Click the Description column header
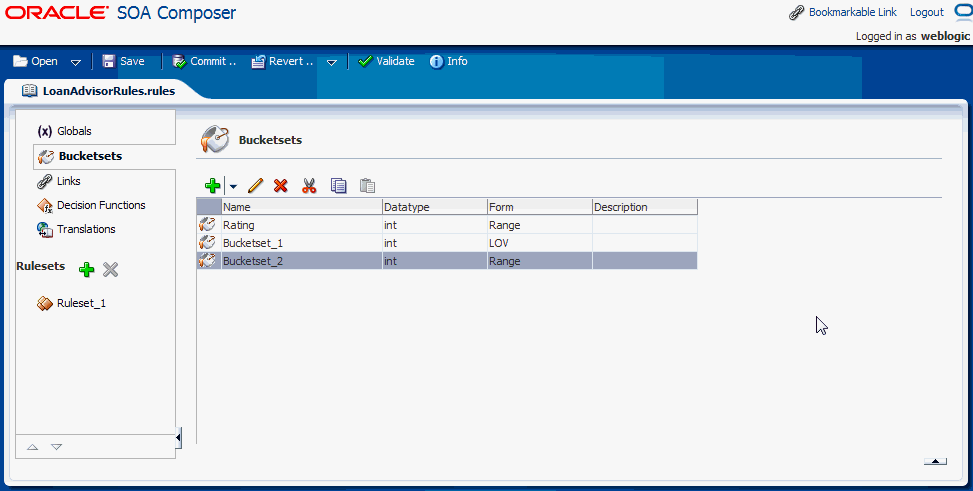 point(645,207)
